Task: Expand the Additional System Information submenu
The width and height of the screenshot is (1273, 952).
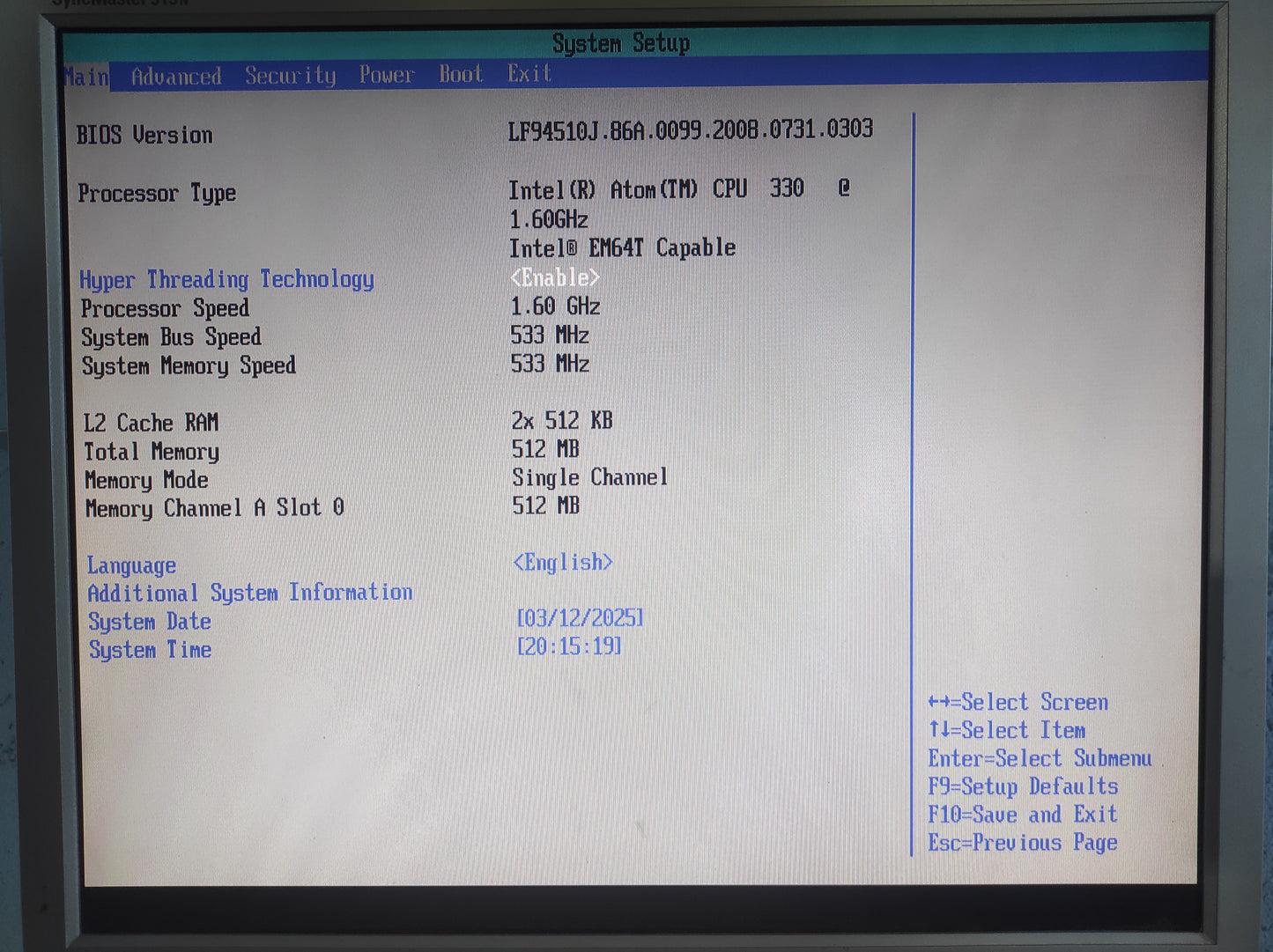Action: 250,593
